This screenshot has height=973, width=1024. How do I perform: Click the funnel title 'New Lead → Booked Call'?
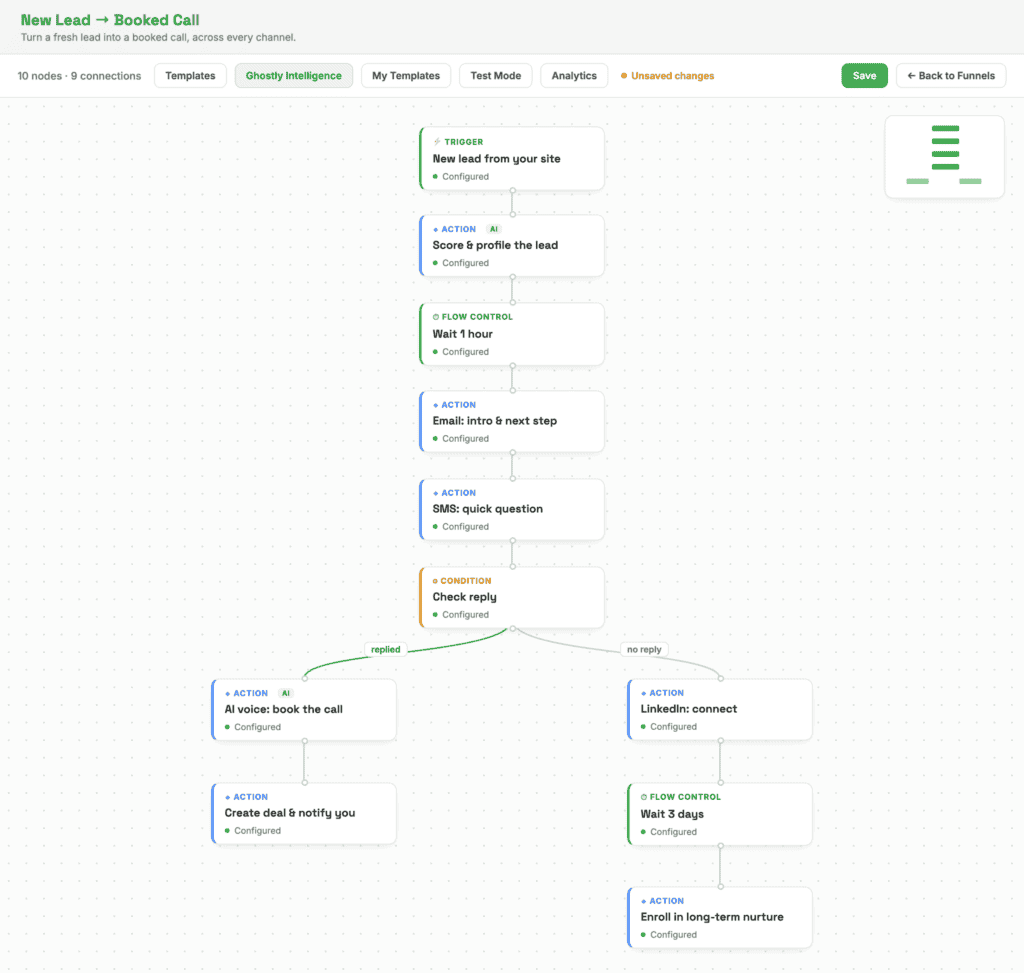110,20
